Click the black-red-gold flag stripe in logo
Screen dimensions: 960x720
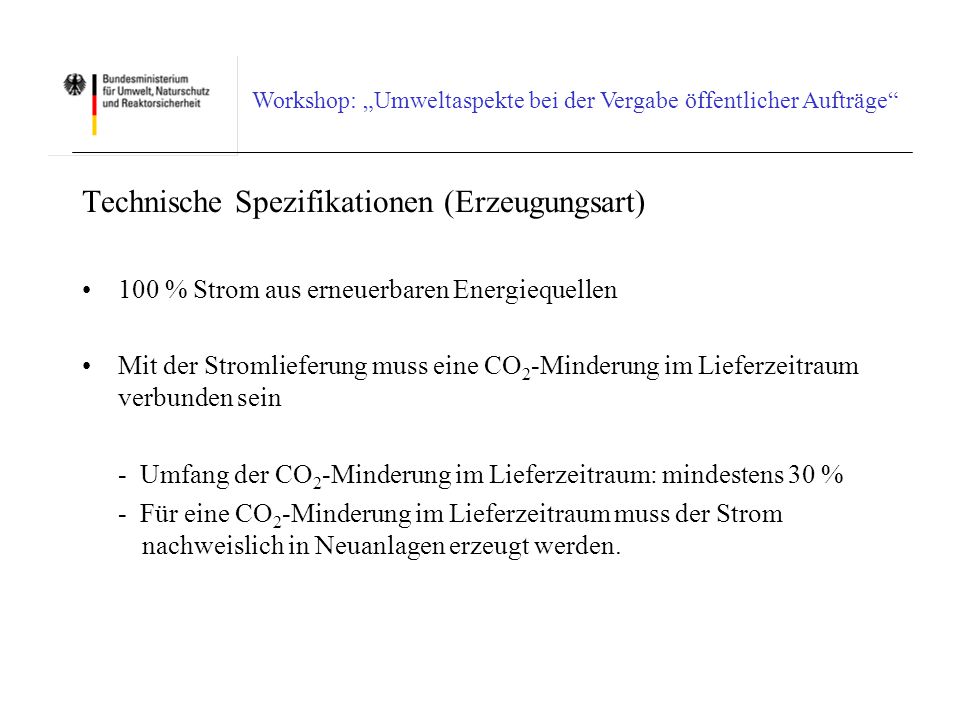(94, 105)
